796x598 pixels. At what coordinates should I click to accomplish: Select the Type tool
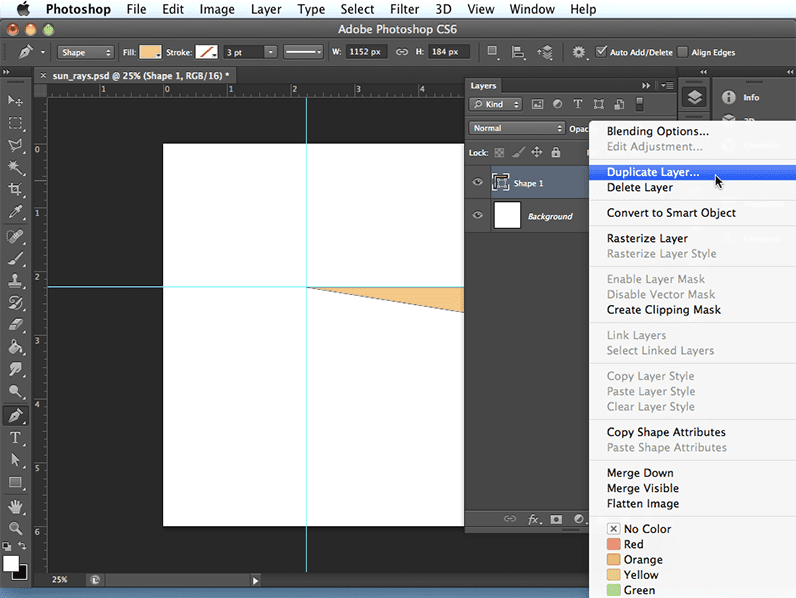tap(15, 438)
